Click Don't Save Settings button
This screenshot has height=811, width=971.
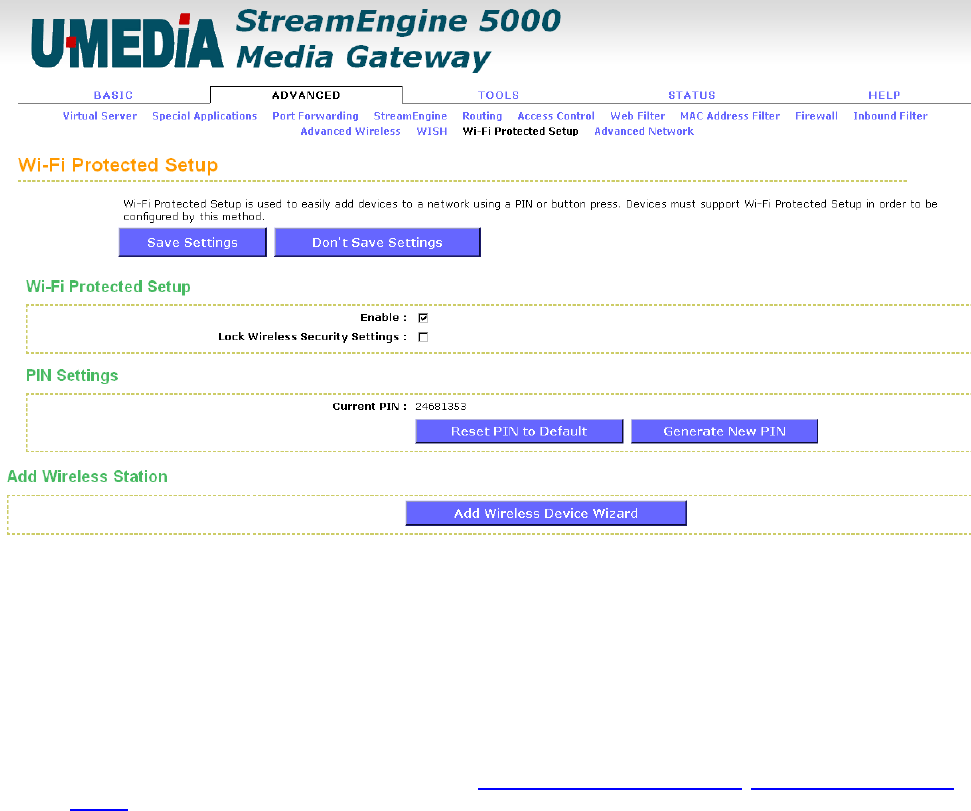pyautogui.click(x=377, y=242)
